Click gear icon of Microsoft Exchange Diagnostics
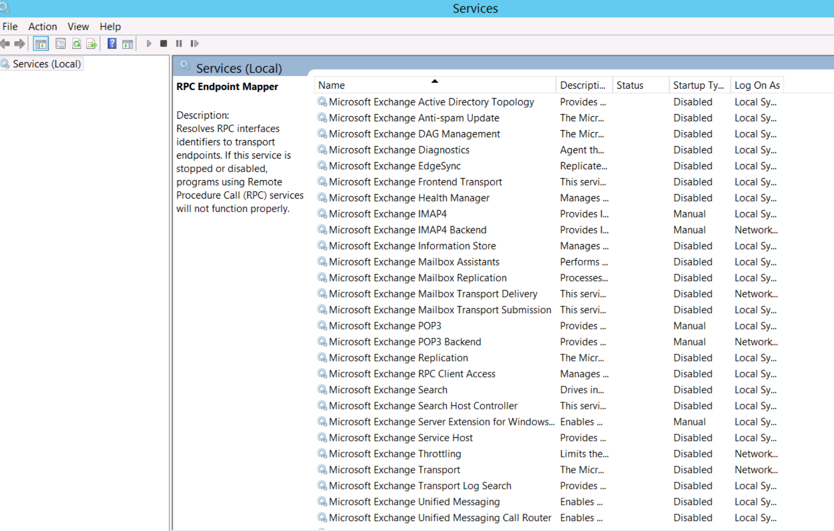The height and width of the screenshot is (531, 834). tap(322, 150)
